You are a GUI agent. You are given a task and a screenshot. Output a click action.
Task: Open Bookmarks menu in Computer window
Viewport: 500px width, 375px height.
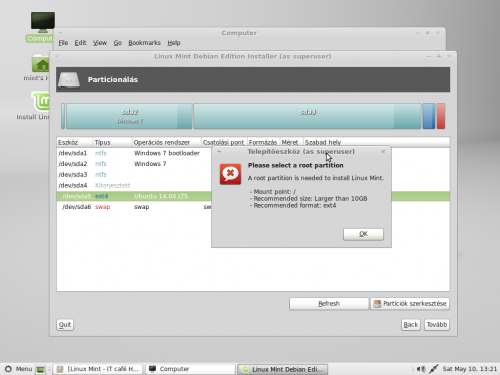coord(144,43)
